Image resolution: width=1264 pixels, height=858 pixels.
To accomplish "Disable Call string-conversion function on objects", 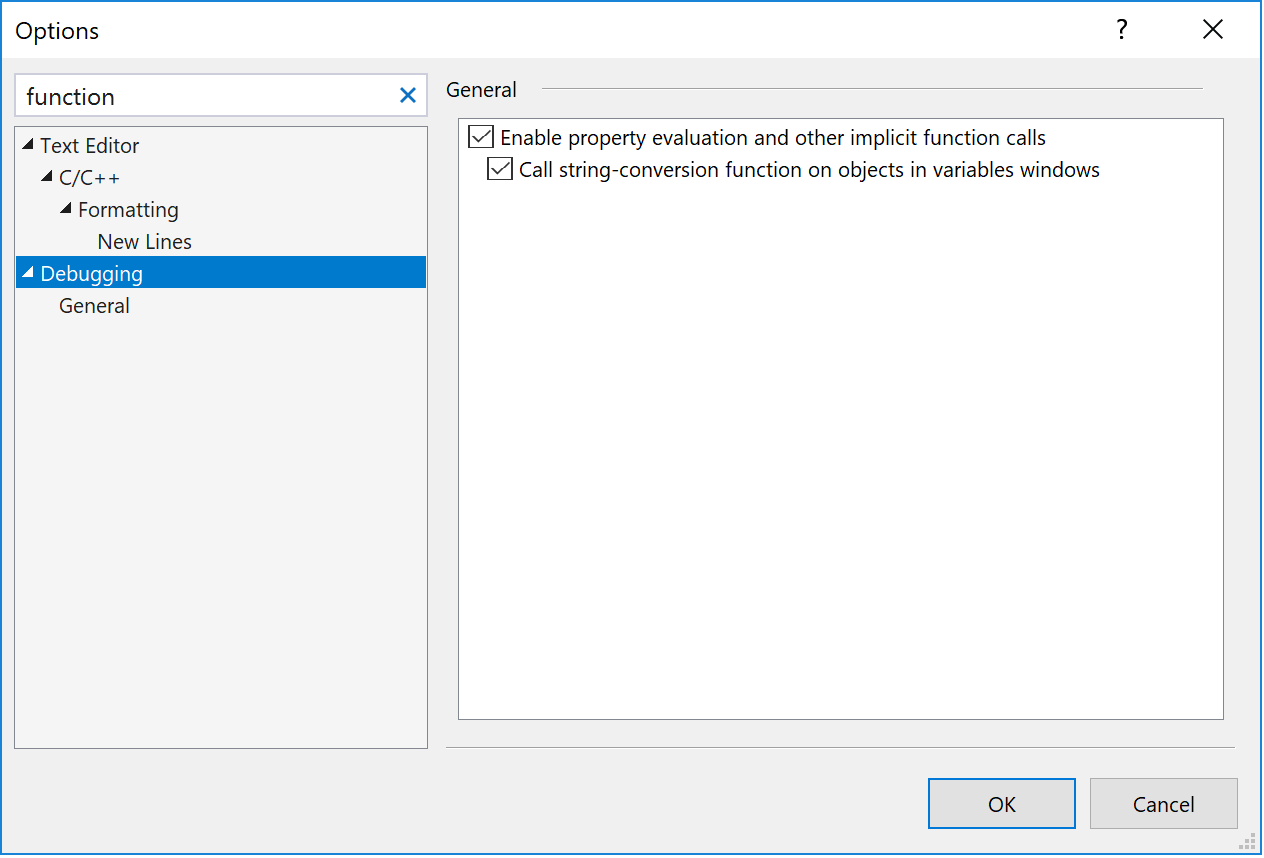I will (498, 169).
